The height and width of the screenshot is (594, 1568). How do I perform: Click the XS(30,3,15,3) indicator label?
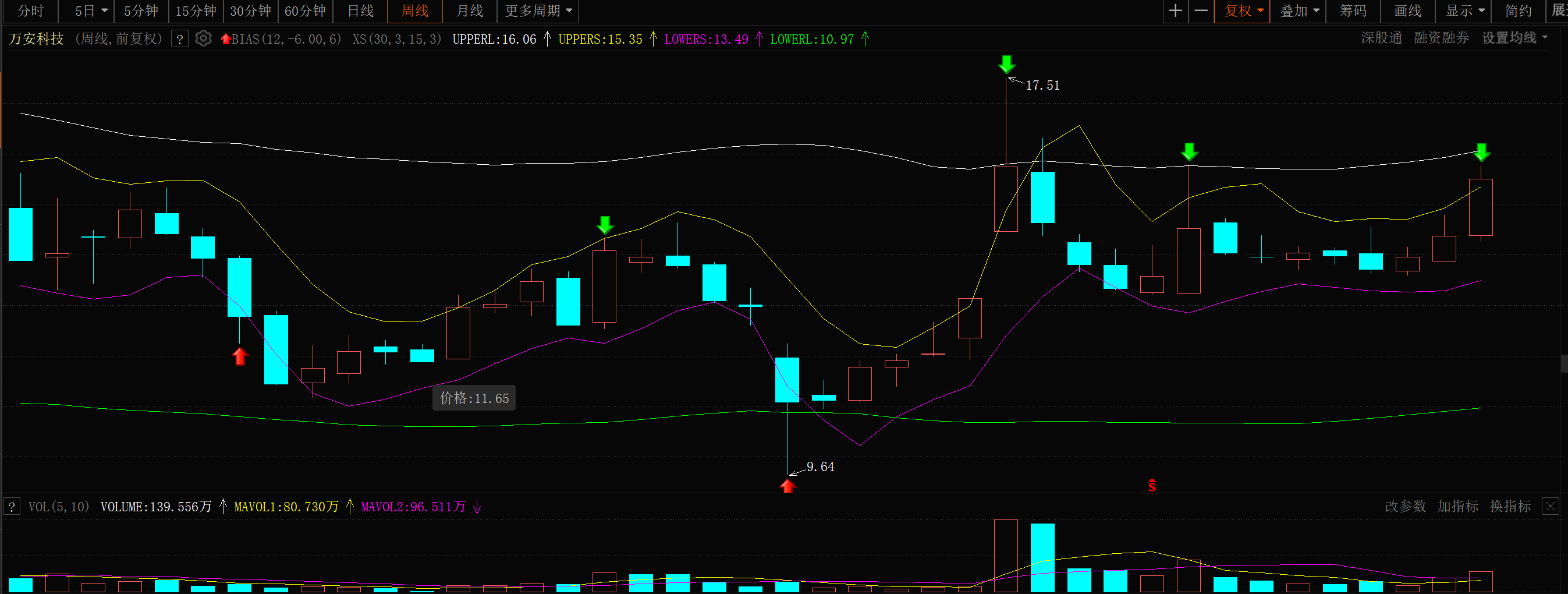click(x=397, y=39)
